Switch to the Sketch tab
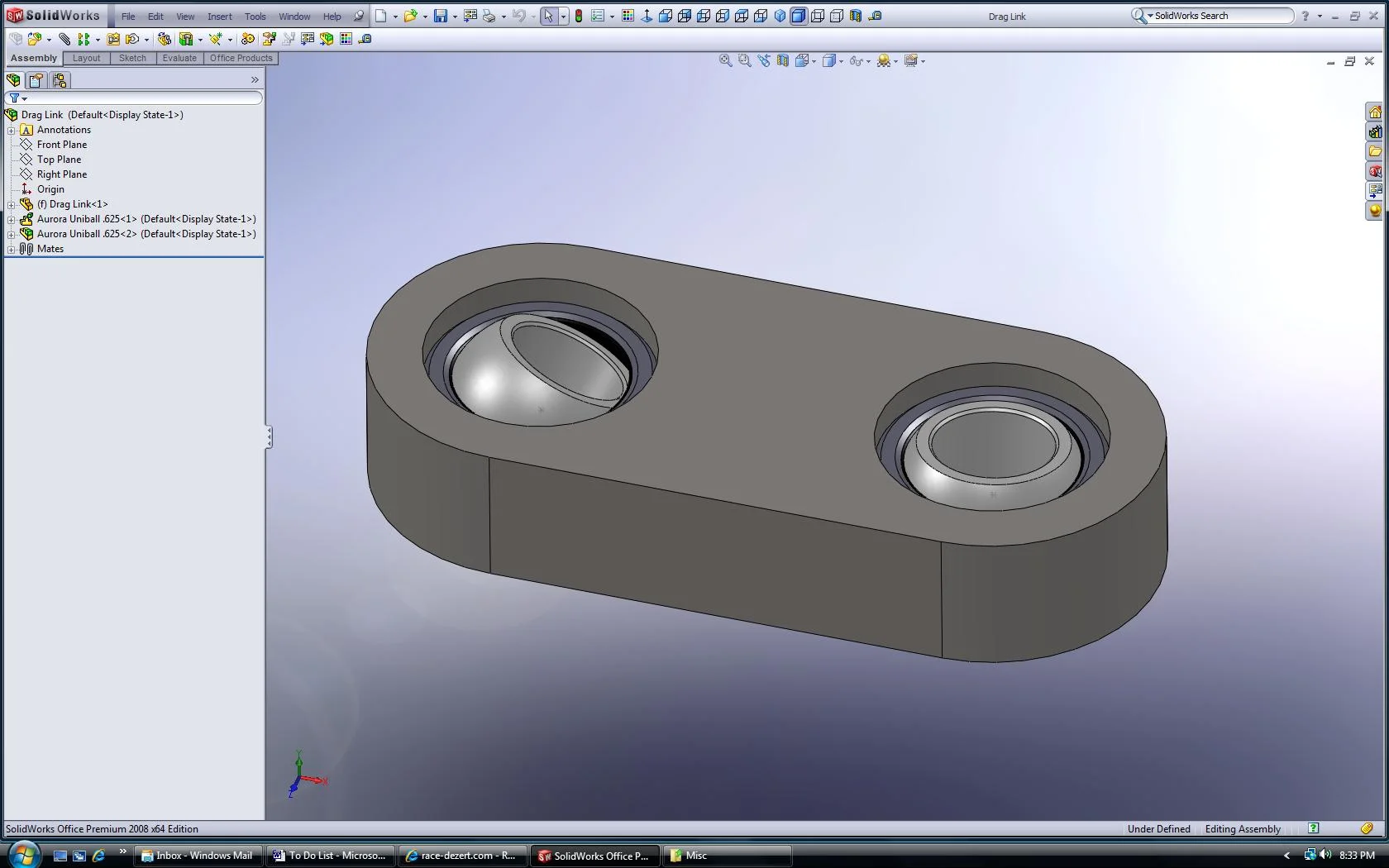 pyautogui.click(x=132, y=59)
